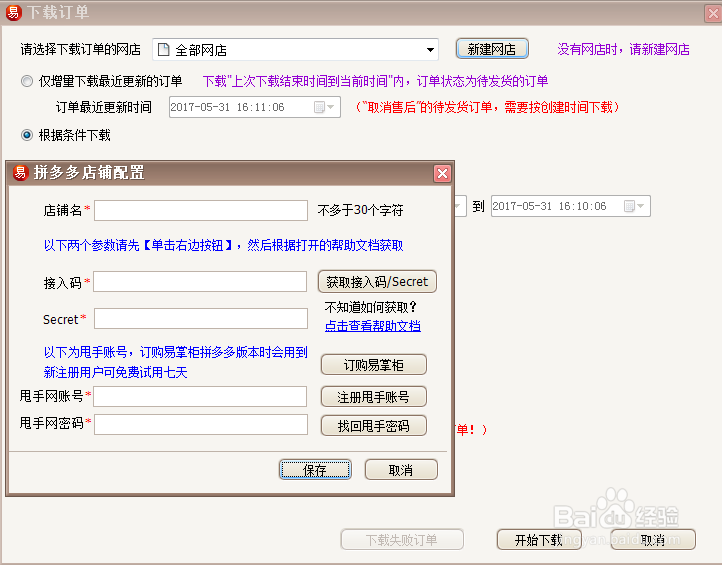Click the 拼多多店铺配置 title bar app icon
The height and width of the screenshot is (565, 722).
21,173
